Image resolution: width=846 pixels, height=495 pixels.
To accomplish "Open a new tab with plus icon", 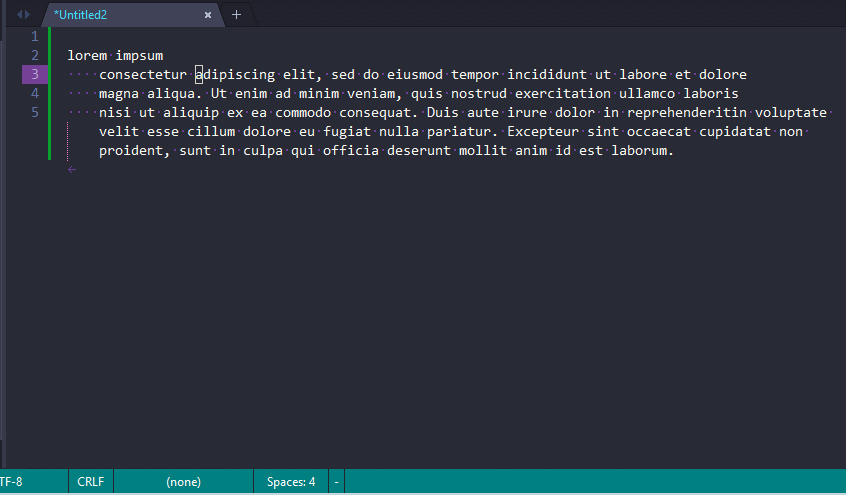I will click(236, 15).
